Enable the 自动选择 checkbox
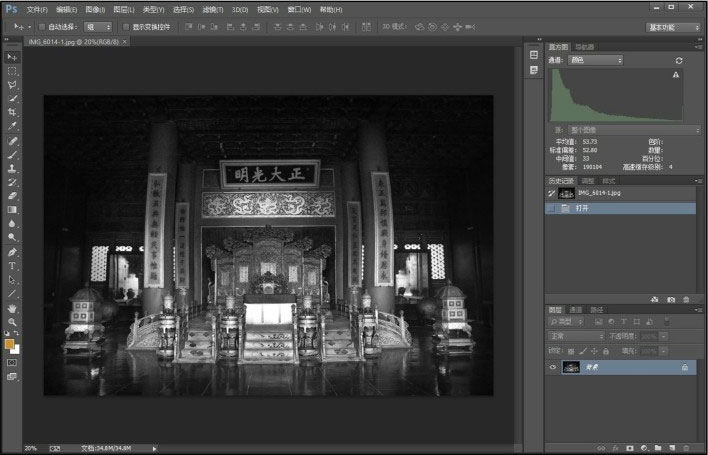The width and height of the screenshot is (708, 455). click(41, 27)
